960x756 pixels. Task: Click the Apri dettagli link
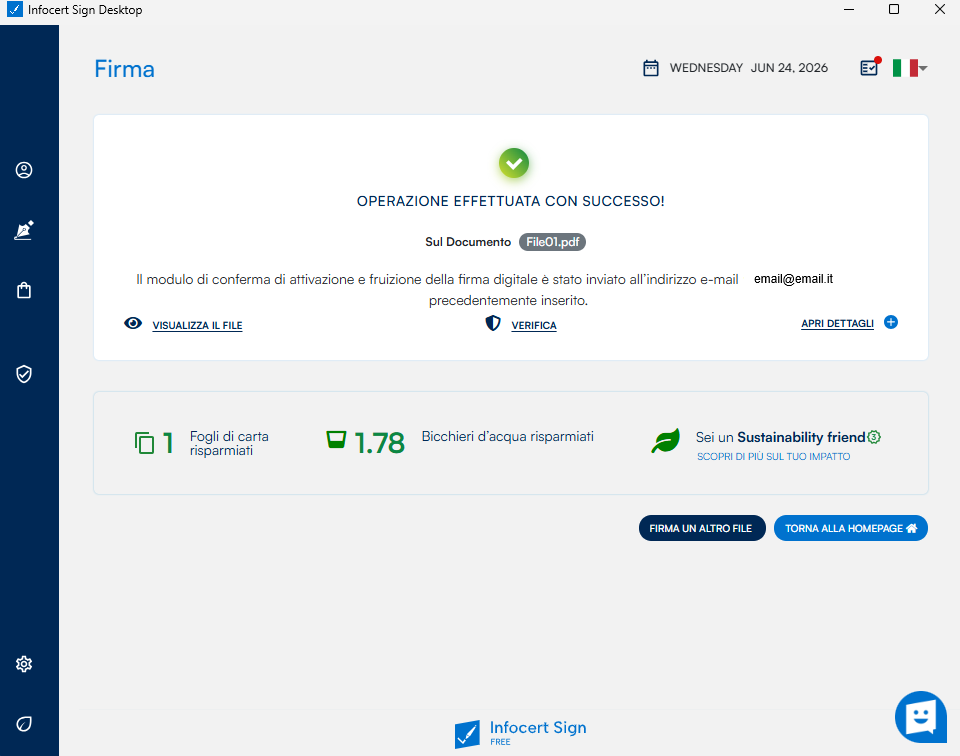click(837, 323)
